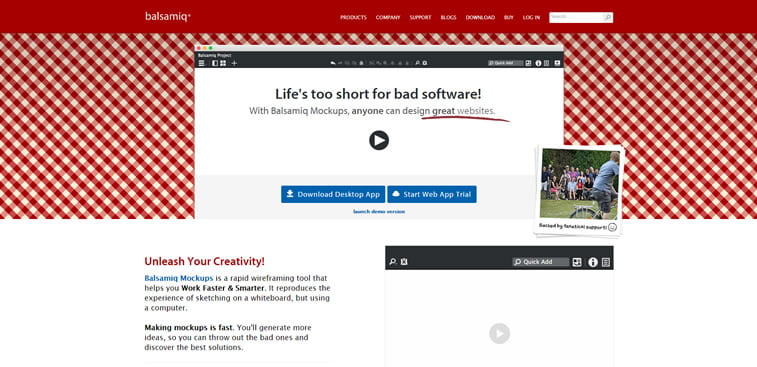Image resolution: width=757 pixels, height=367 pixels.
Task: Click the 'Life's too short for bad software!' headline
Action: click(x=378, y=94)
